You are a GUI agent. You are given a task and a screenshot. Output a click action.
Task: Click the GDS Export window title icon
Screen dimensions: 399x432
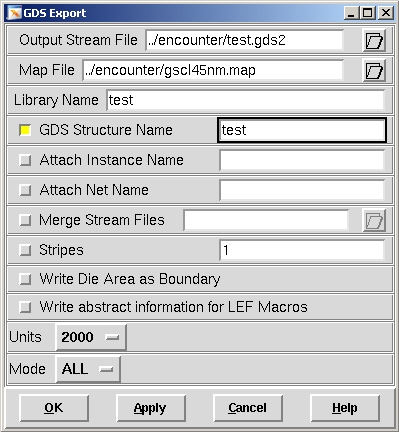tap(14, 13)
